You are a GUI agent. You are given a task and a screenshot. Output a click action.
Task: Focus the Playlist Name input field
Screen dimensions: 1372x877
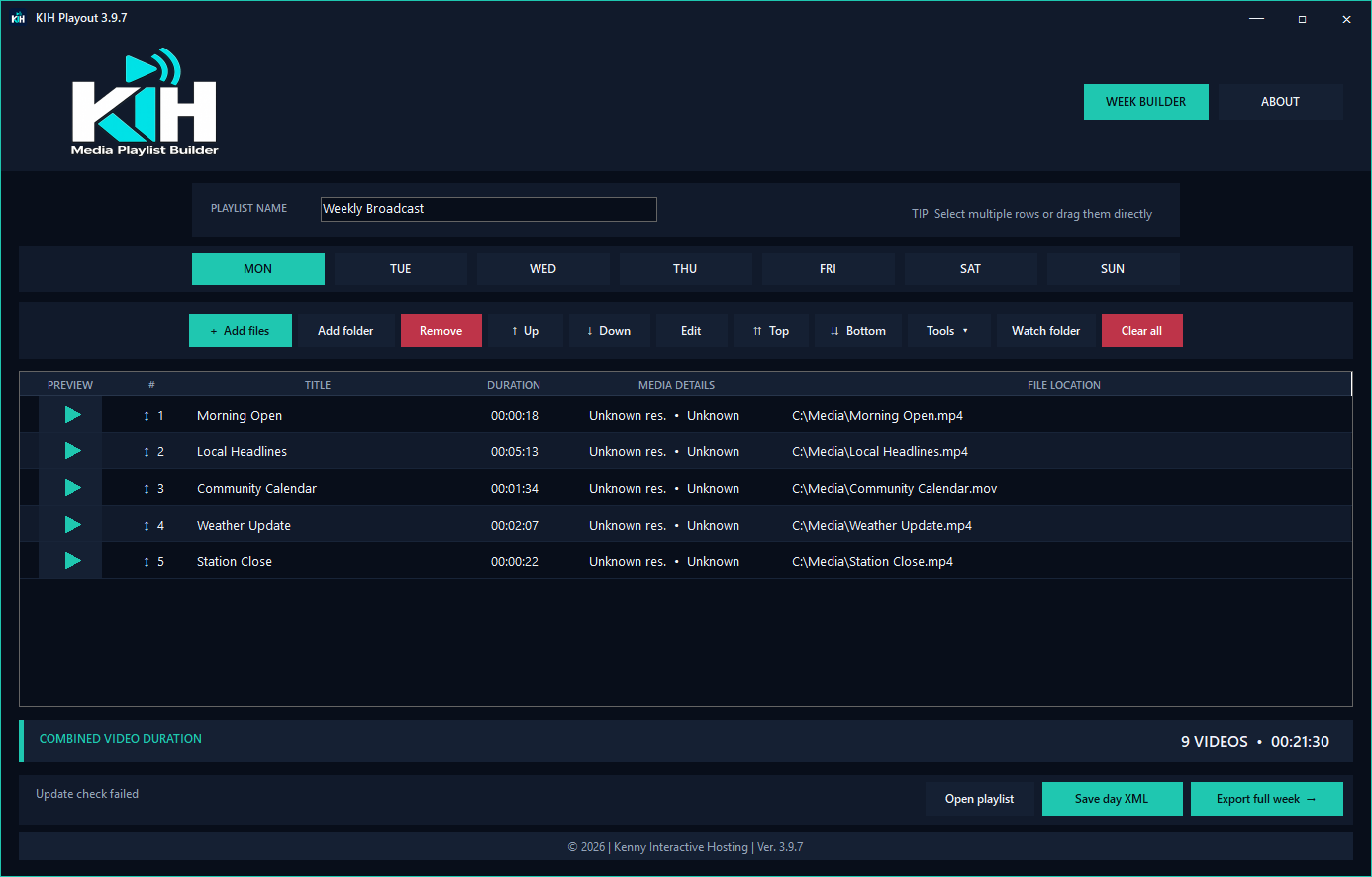coord(489,209)
